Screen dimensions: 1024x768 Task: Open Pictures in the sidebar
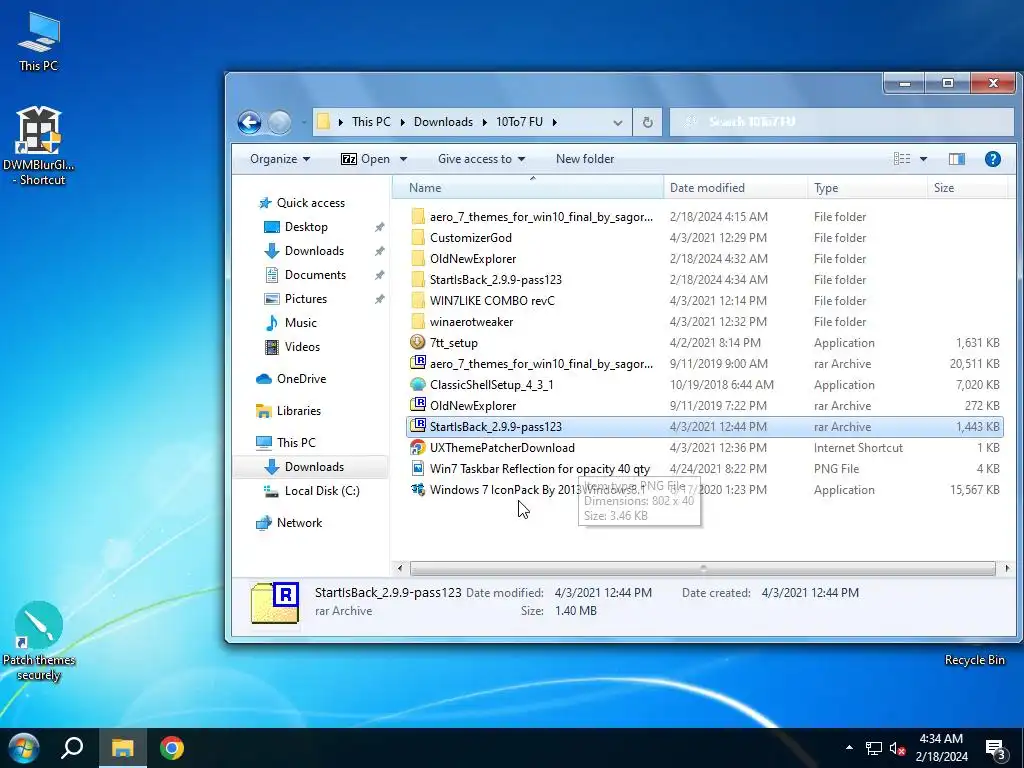[x=296, y=299]
